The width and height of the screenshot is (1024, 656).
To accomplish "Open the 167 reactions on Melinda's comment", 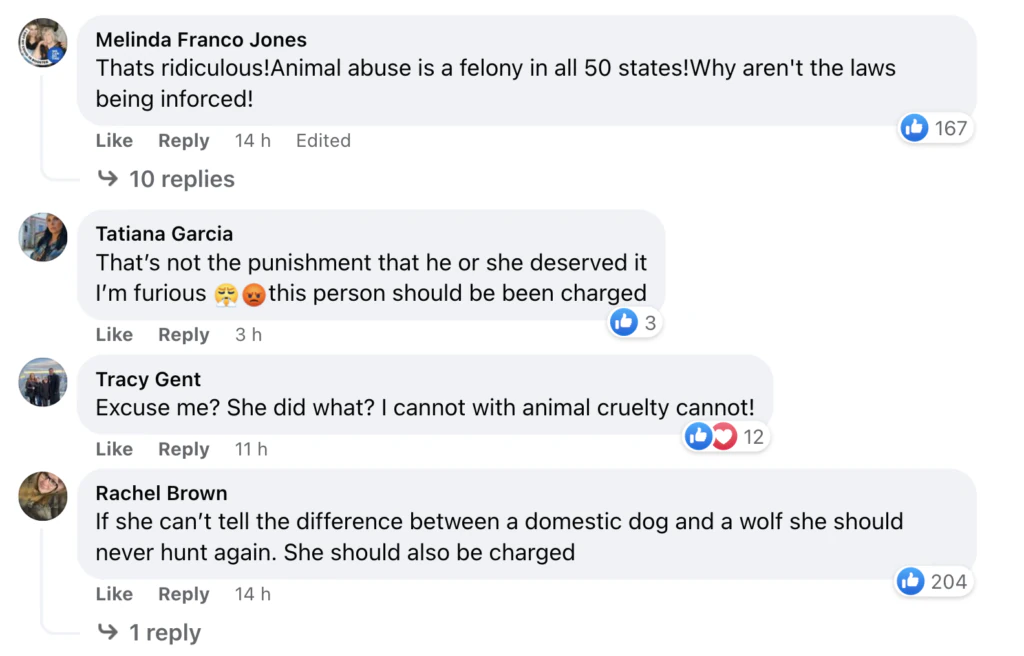I will point(935,128).
